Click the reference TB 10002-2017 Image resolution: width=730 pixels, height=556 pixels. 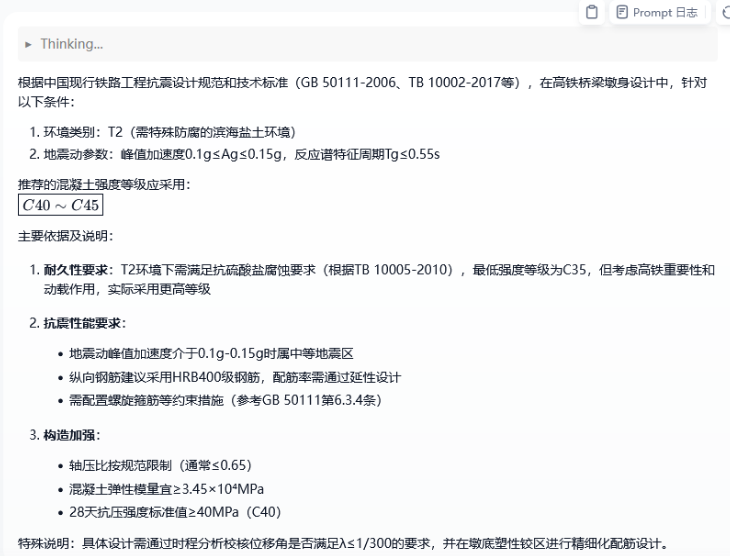[454, 82]
